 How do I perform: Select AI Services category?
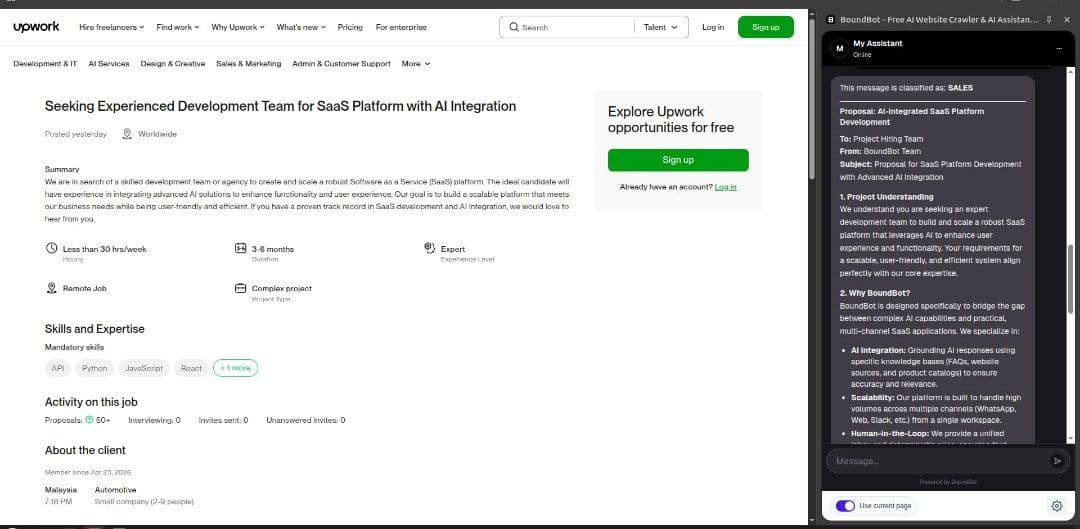[109, 63]
